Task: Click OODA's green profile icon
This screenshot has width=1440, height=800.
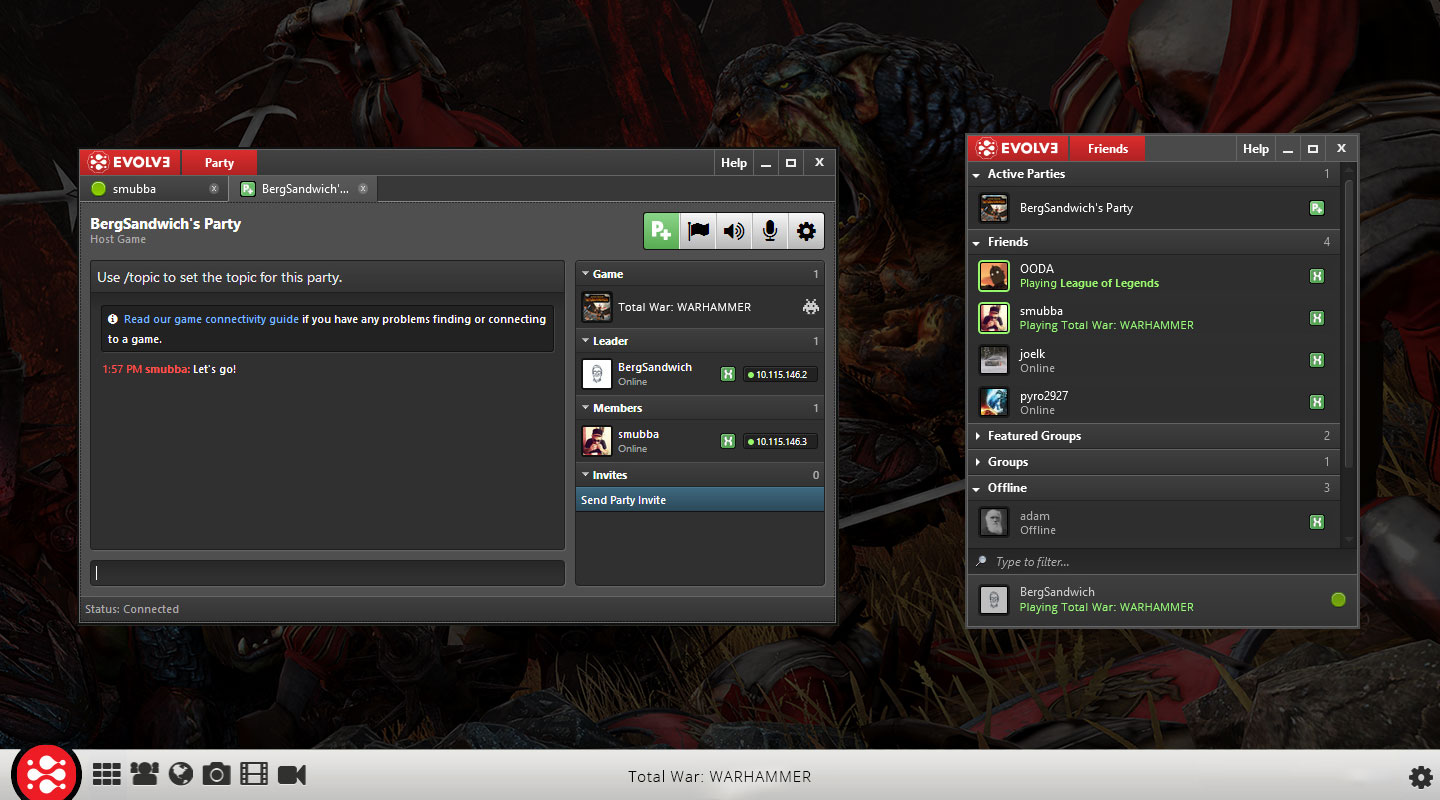Action: (x=1317, y=276)
